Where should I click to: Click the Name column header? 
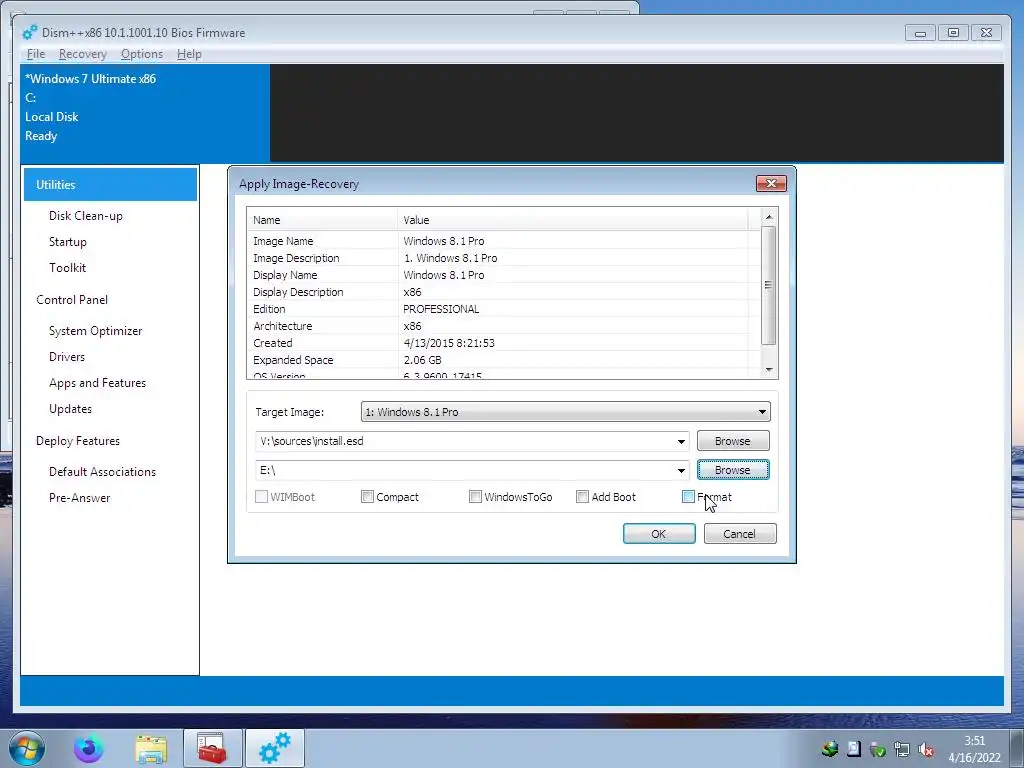coord(322,220)
